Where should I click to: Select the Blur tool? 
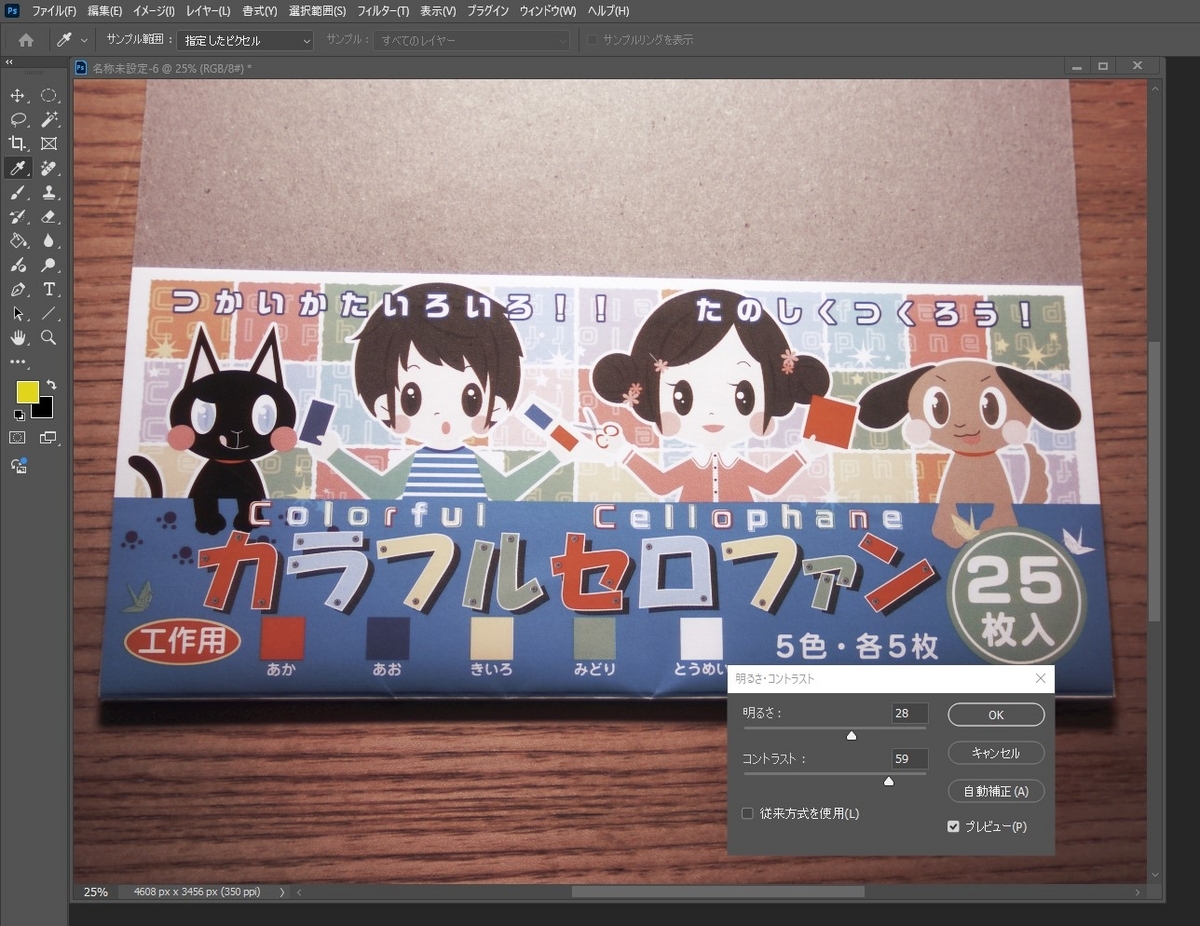[49, 241]
